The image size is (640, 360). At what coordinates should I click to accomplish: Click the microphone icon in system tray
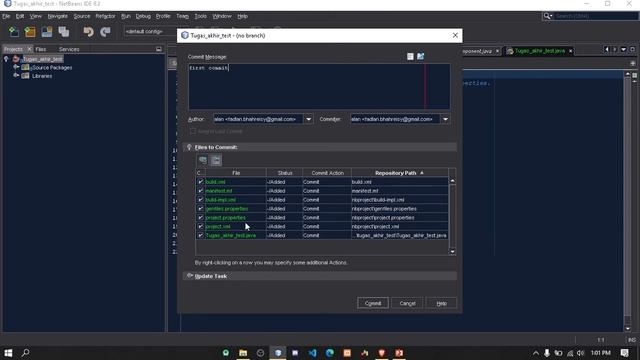tap(547, 353)
